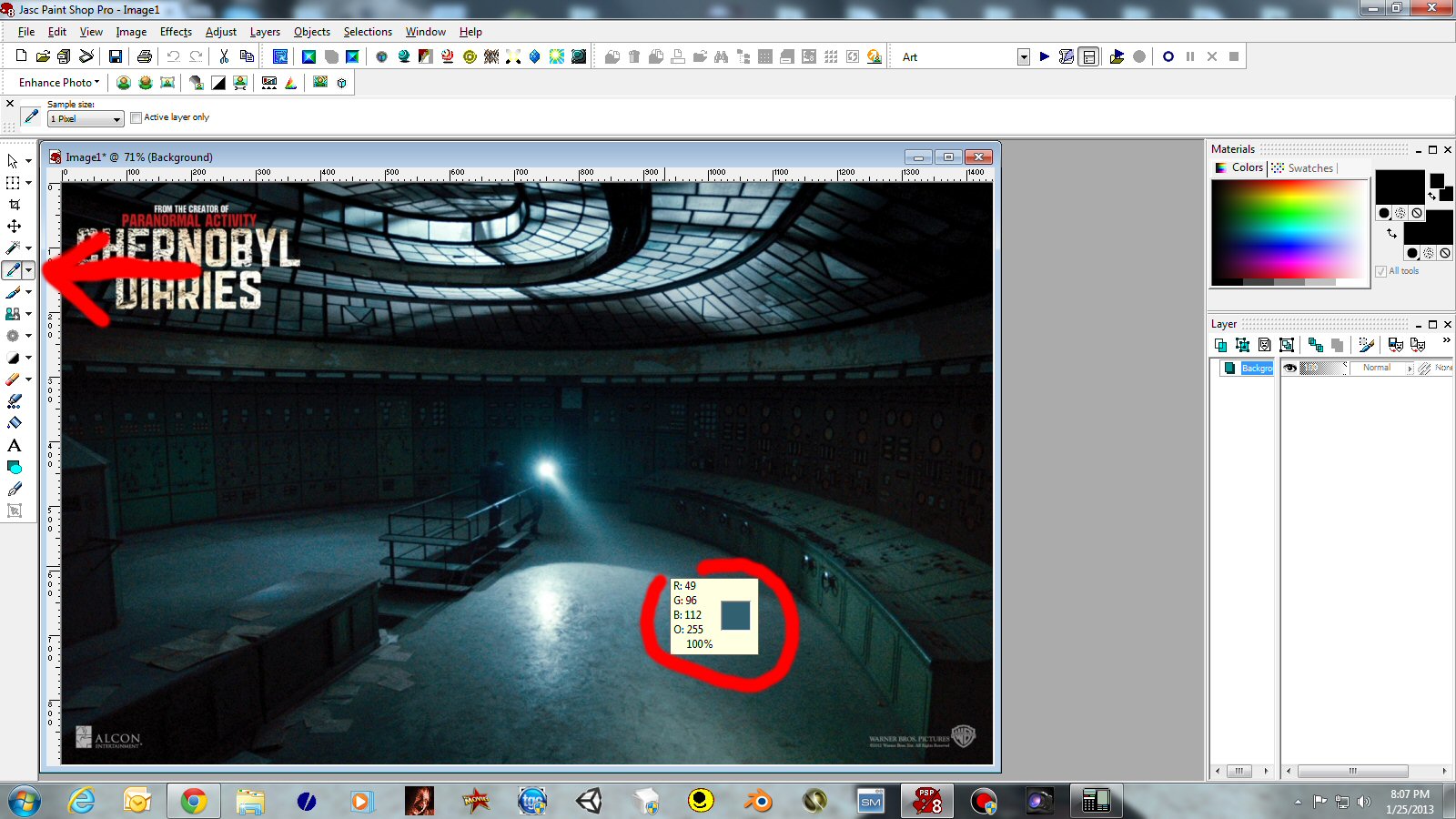The width and height of the screenshot is (1456, 819).
Task: Toggle foreground Texture button
Action: tap(1400, 213)
